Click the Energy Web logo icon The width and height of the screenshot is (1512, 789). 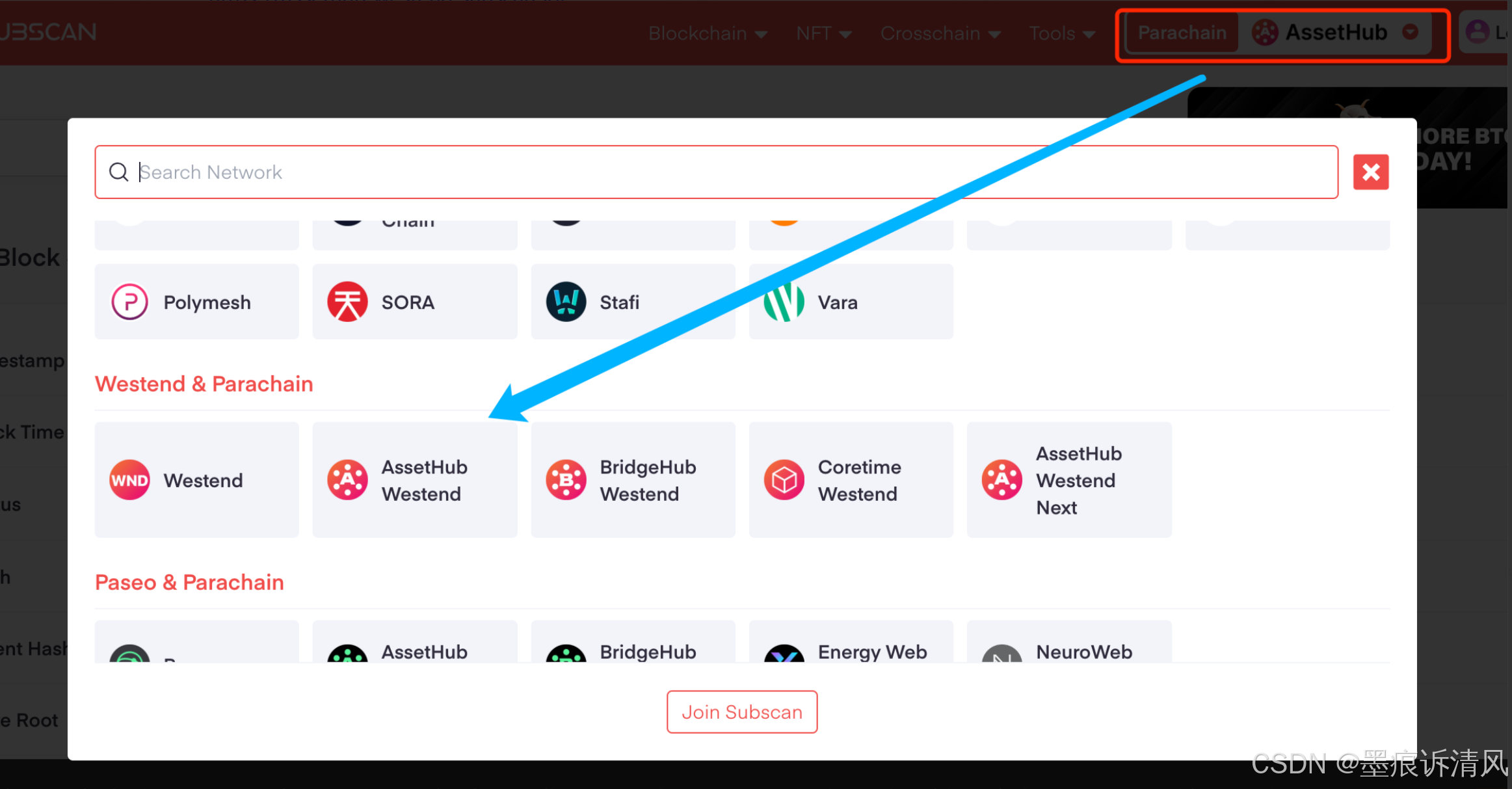[784, 654]
